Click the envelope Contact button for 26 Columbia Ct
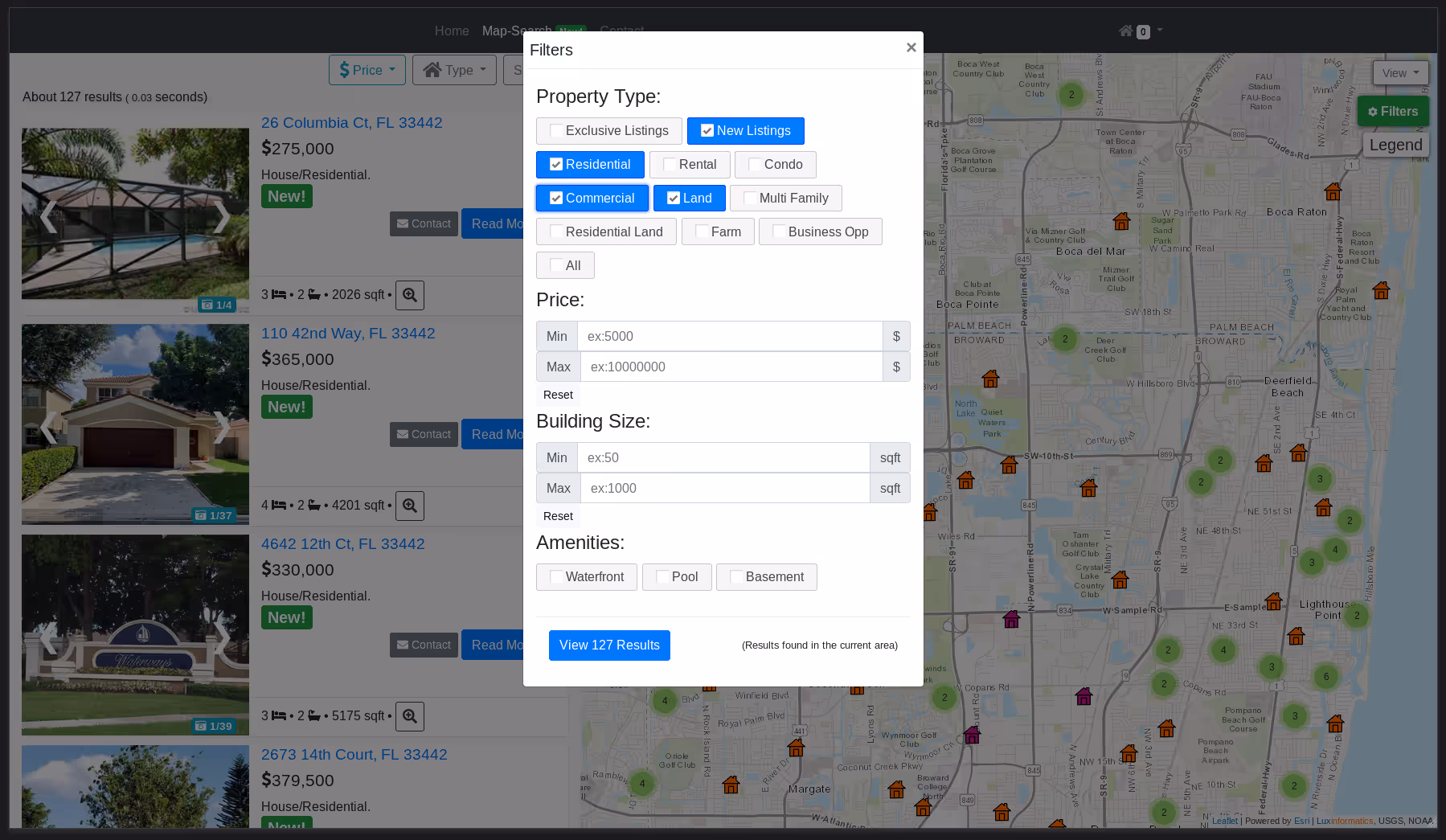 tap(424, 223)
